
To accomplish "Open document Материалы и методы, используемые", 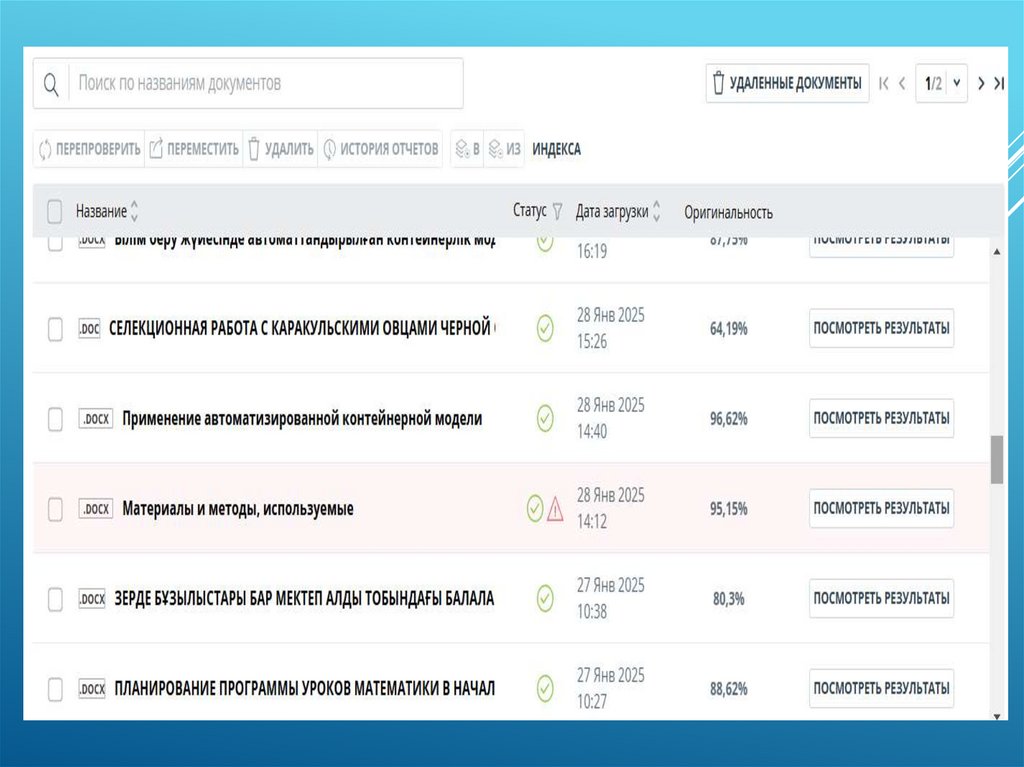I will point(238,509).
